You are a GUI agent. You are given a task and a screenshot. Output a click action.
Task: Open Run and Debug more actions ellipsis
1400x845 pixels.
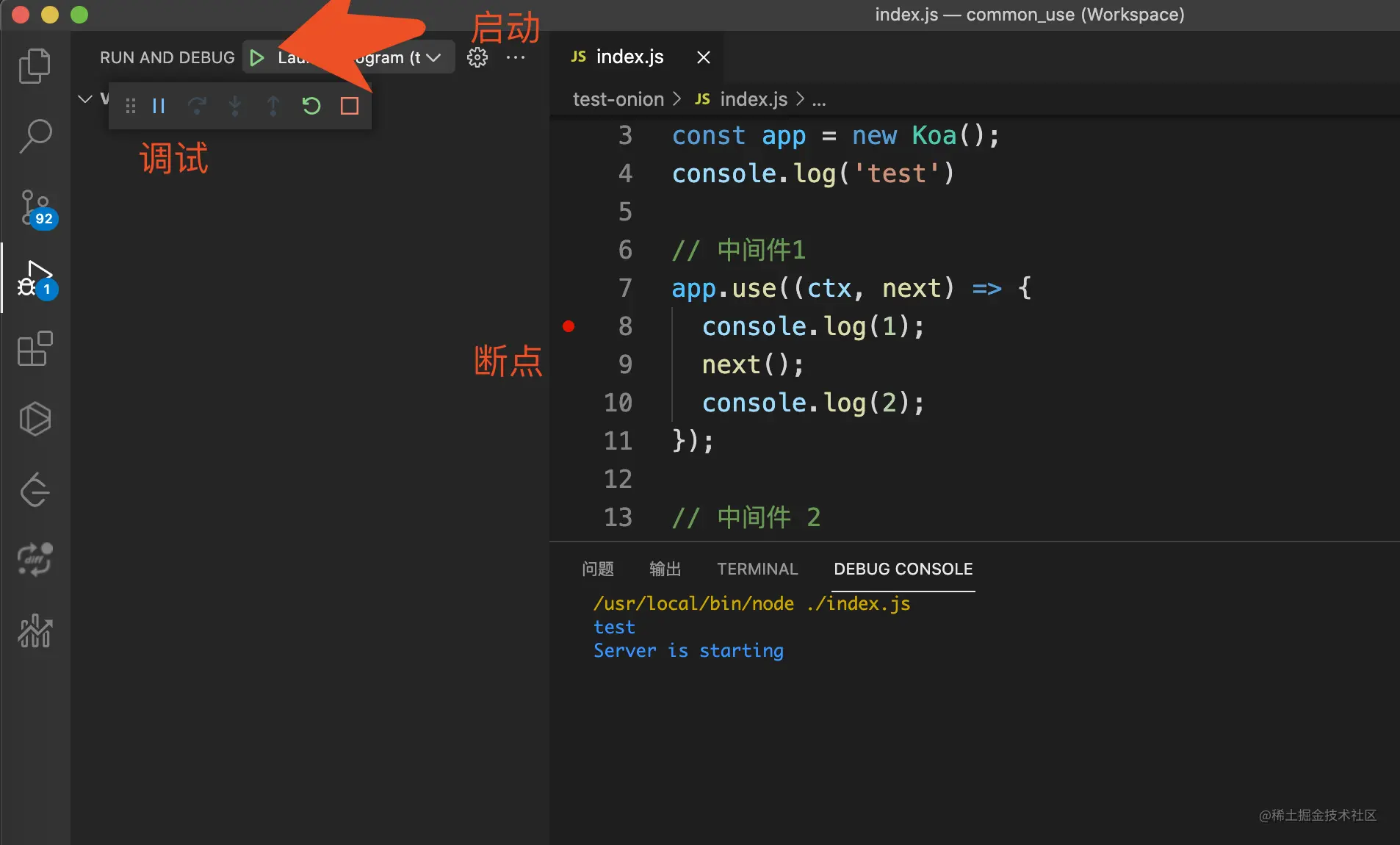(x=516, y=57)
